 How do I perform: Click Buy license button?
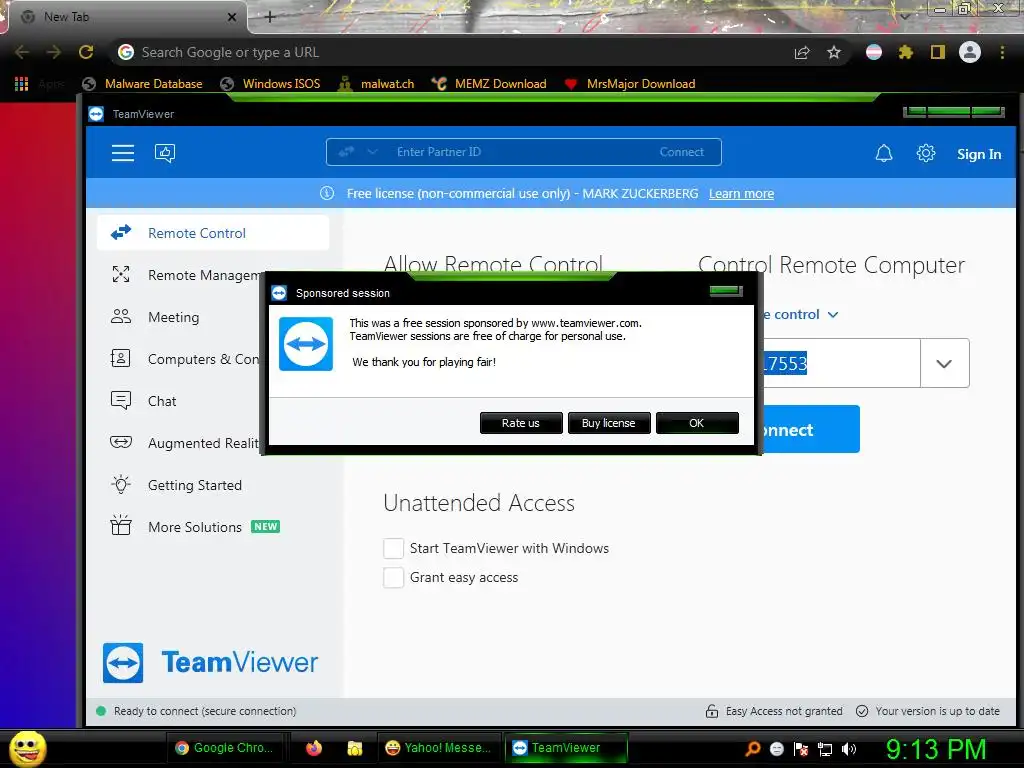click(609, 423)
